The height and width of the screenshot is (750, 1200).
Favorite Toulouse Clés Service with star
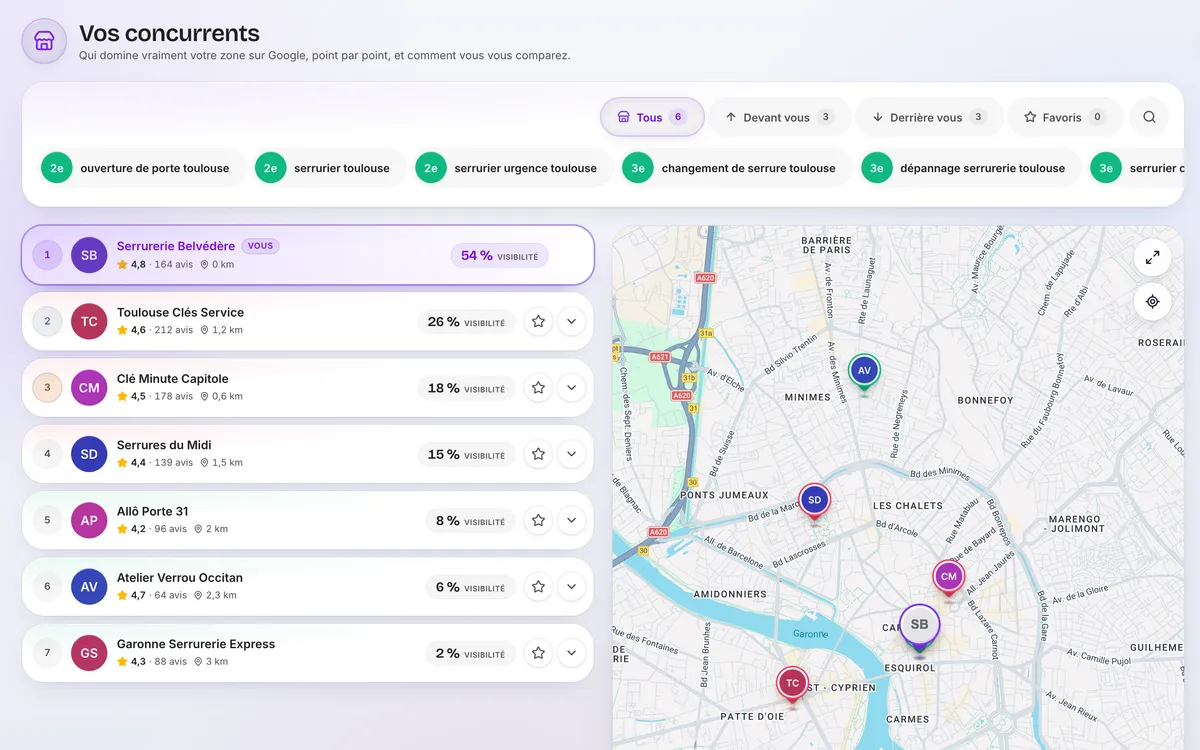pos(538,322)
